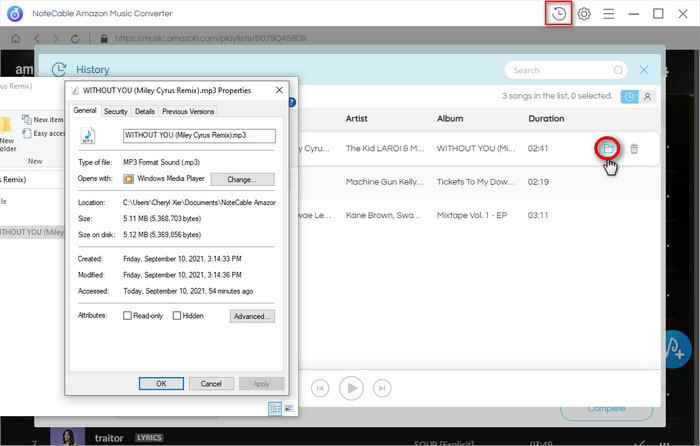Click the address bar URL
This screenshot has width=700, height=446.
pyautogui.click(x=211, y=39)
